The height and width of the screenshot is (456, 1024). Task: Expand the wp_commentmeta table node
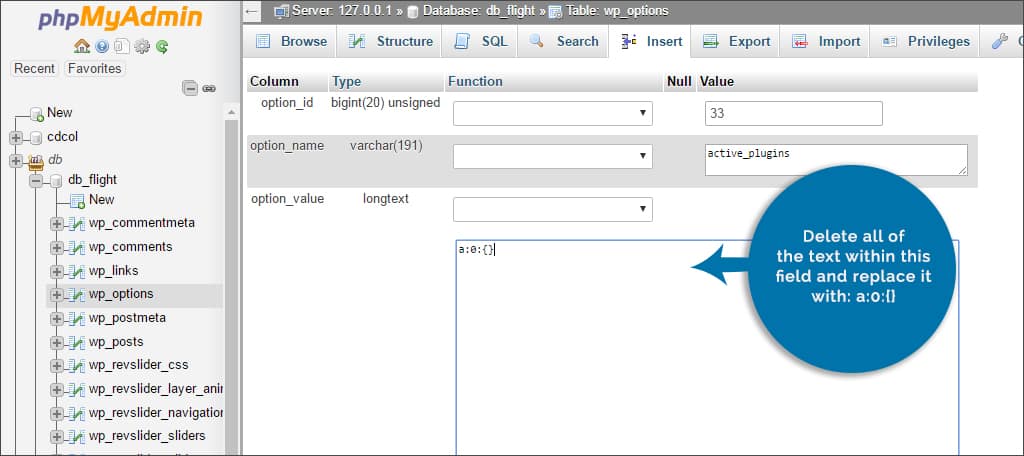click(57, 224)
